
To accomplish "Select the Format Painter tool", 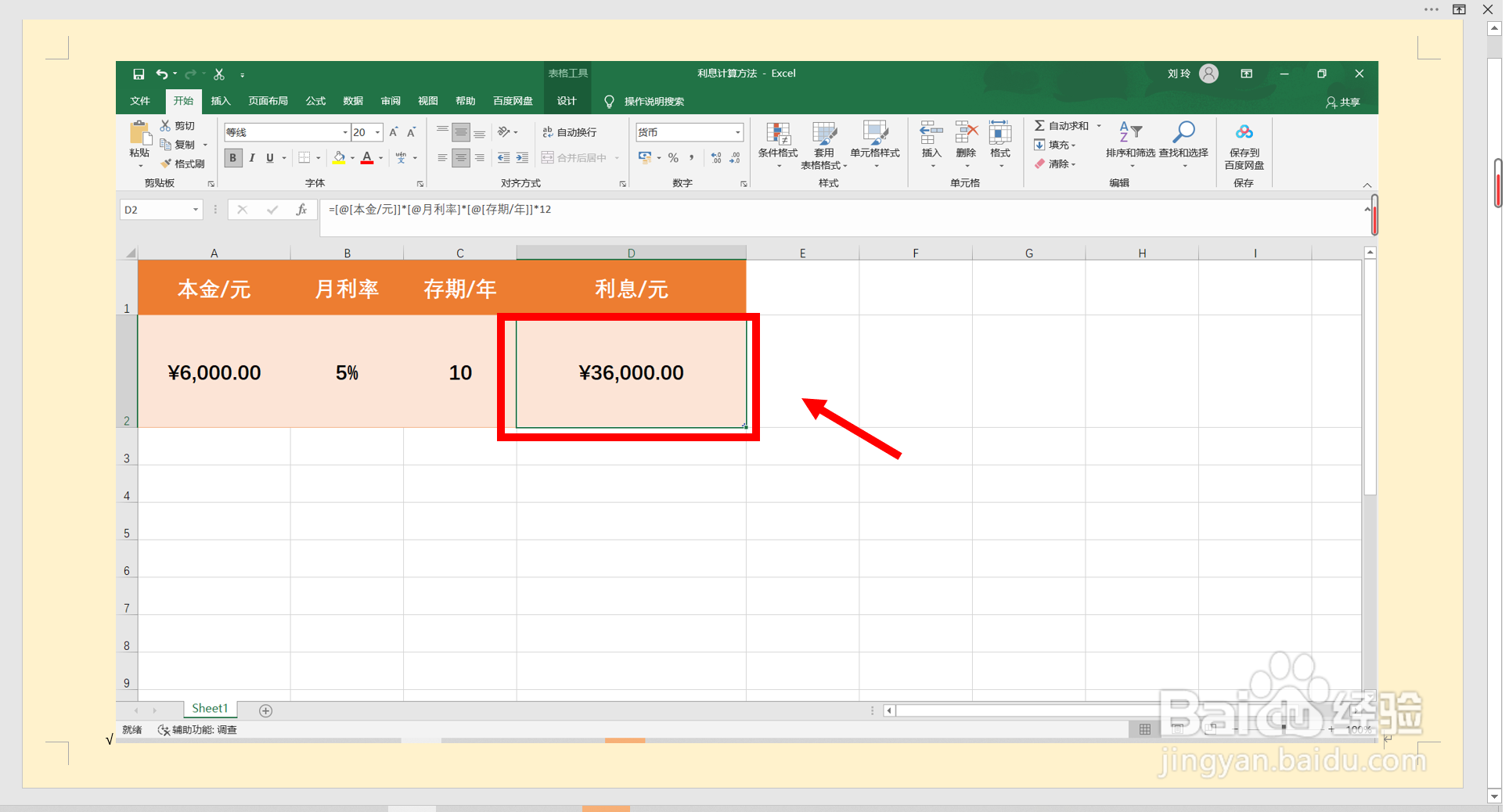I will (x=183, y=163).
